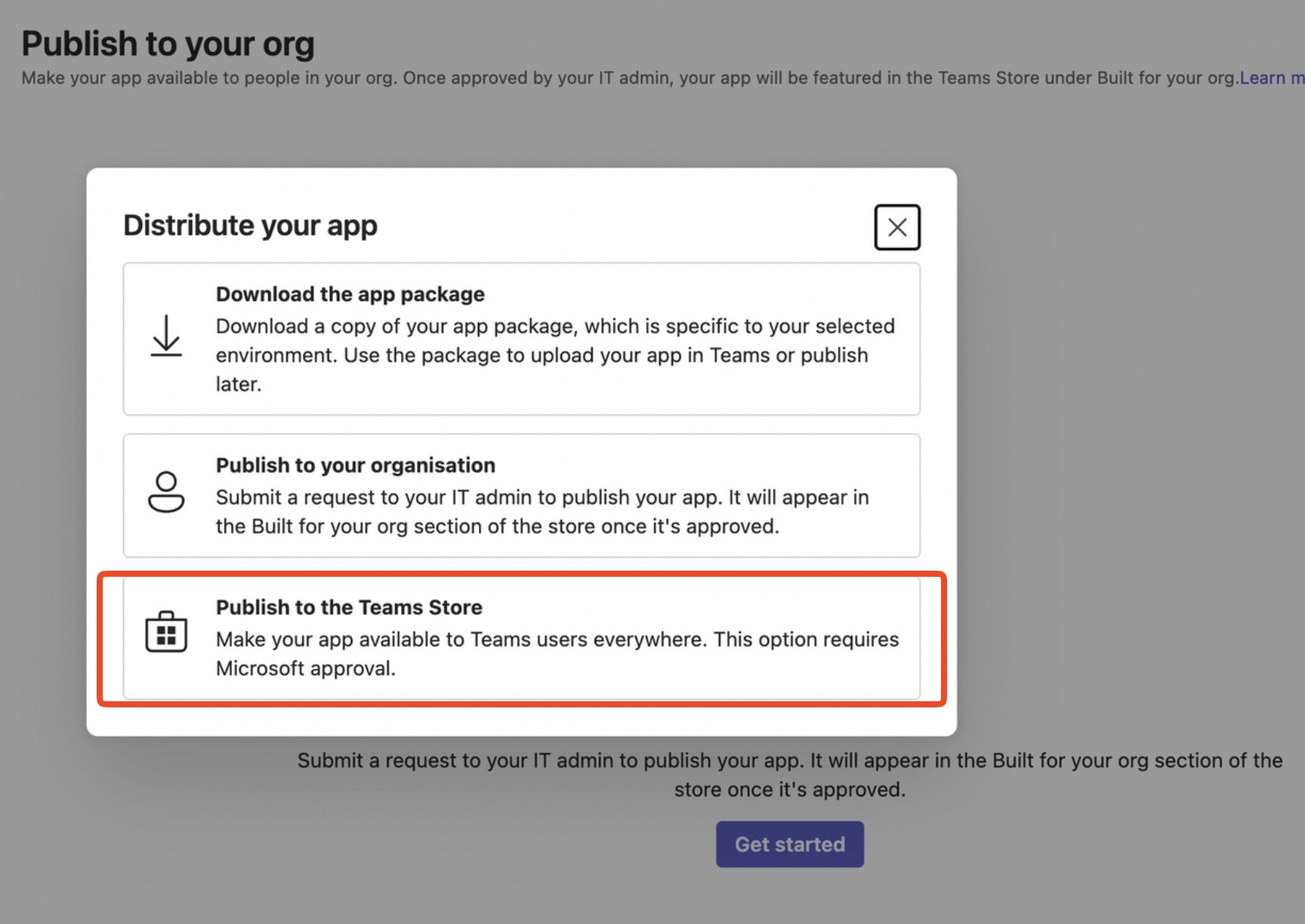Image resolution: width=1305 pixels, height=924 pixels.
Task: Close the Distribute your app dialog
Action: click(x=897, y=227)
